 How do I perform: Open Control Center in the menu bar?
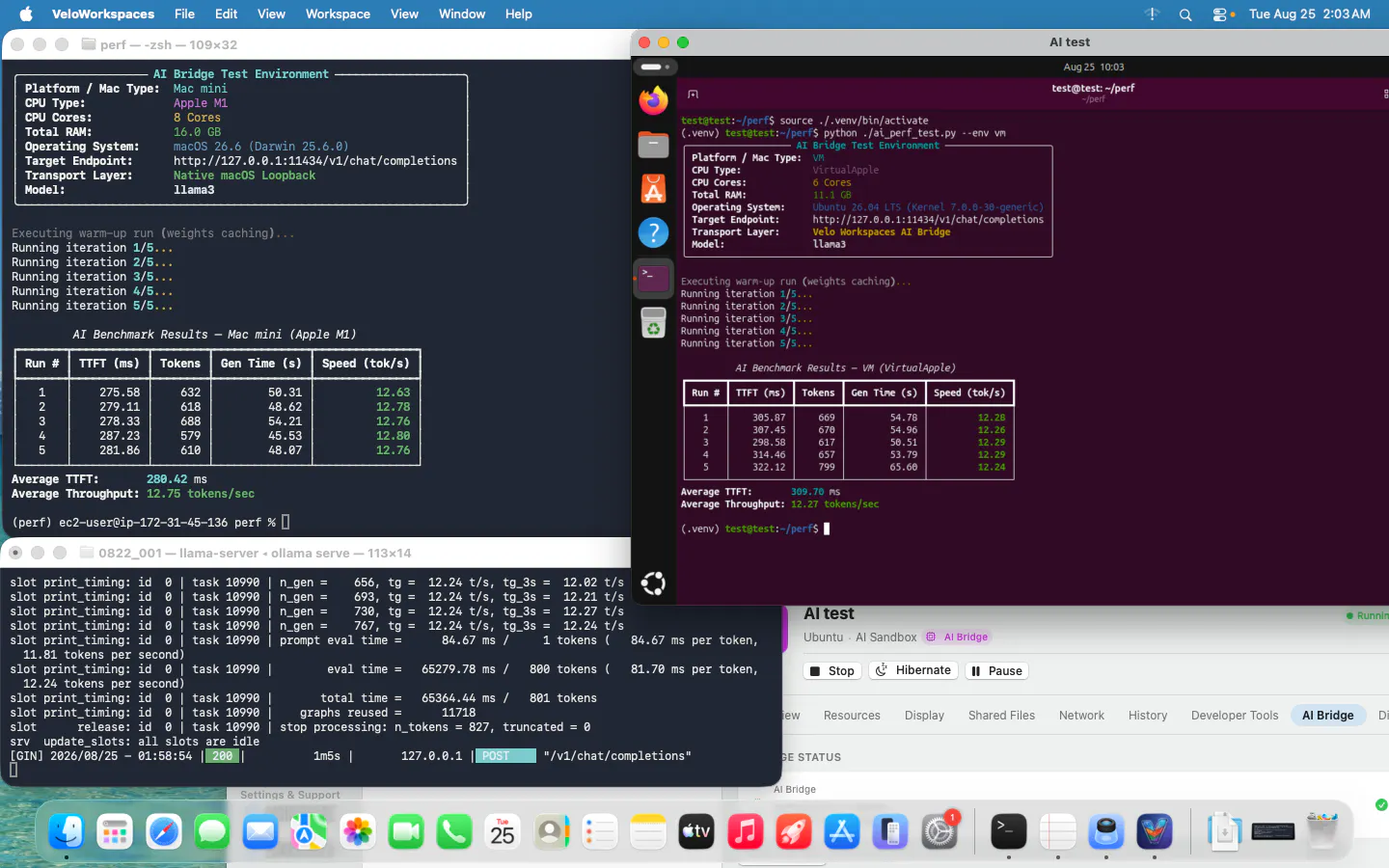pyautogui.click(x=1220, y=14)
